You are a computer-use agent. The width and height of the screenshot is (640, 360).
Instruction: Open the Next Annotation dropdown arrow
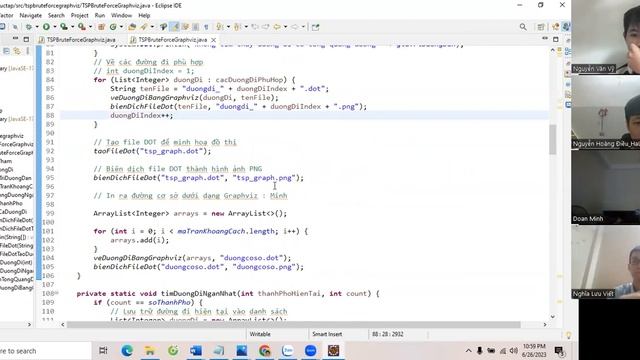[x=228, y=27]
